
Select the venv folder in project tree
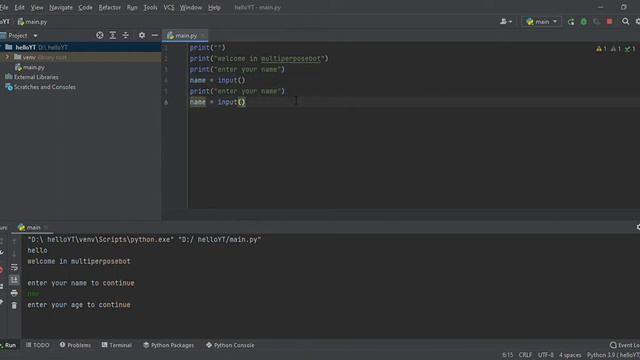(x=80, y=57)
